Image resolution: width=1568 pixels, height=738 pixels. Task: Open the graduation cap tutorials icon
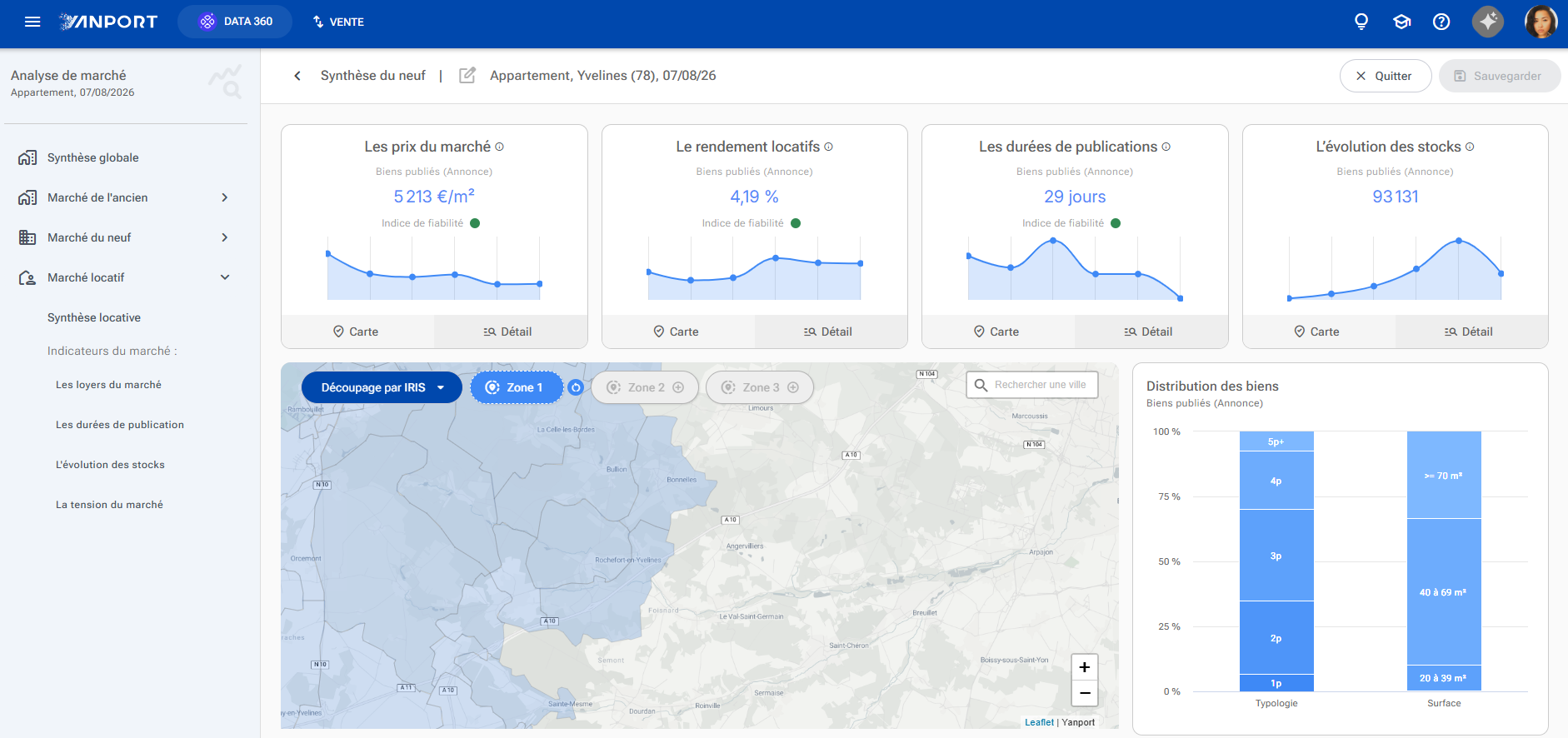pyautogui.click(x=1402, y=22)
